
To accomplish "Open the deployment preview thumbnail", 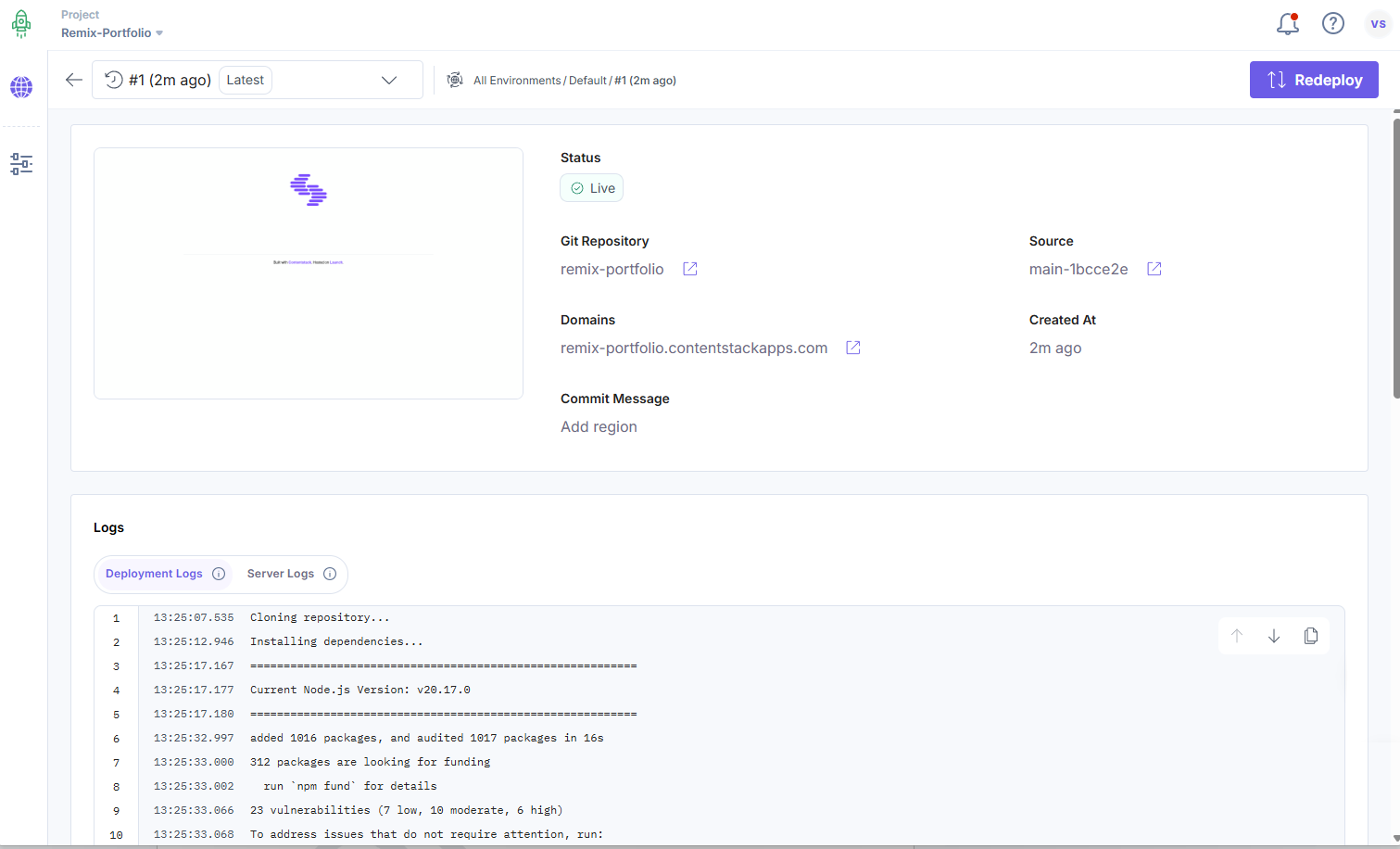I will pyautogui.click(x=309, y=273).
